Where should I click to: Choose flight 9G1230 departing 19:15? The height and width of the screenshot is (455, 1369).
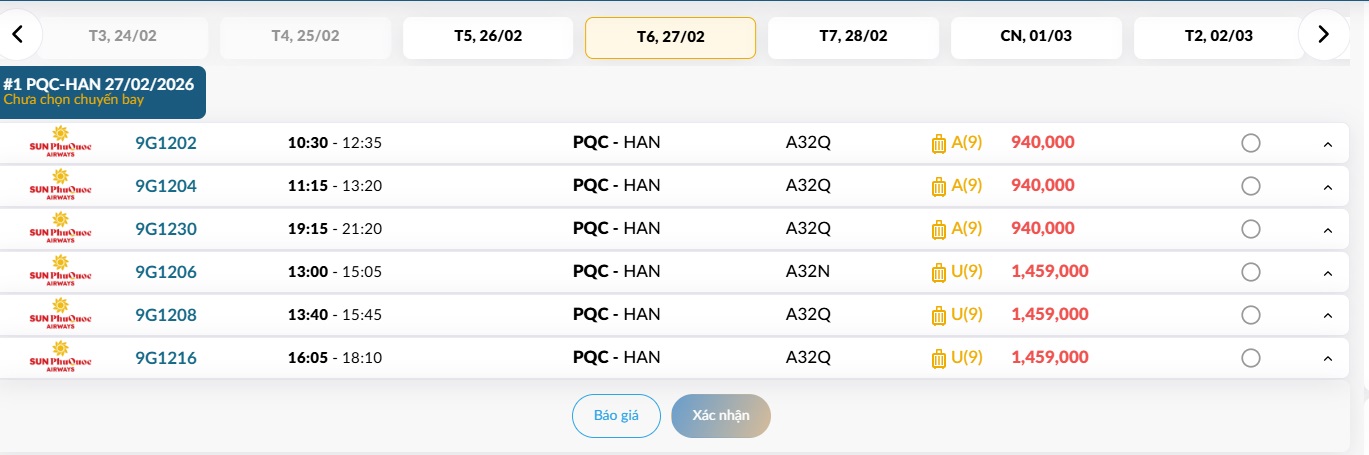[1250, 229]
